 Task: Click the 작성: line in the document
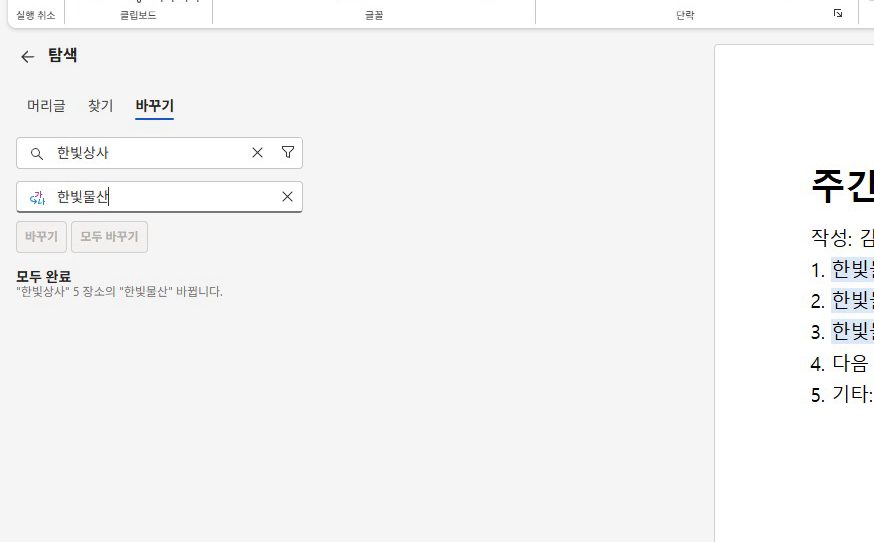click(x=842, y=238)
